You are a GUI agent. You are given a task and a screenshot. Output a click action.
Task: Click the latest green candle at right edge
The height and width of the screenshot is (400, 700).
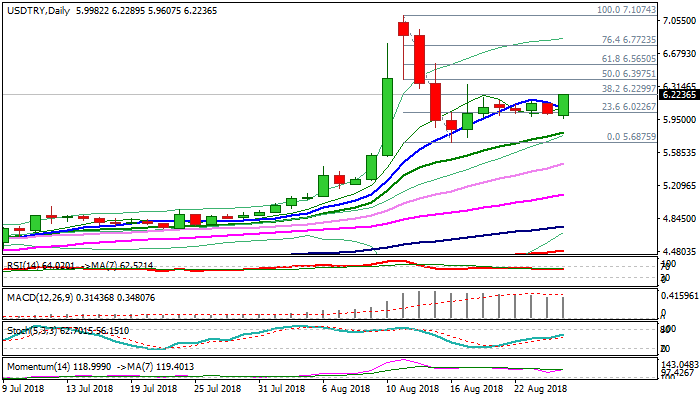point(563,104)
